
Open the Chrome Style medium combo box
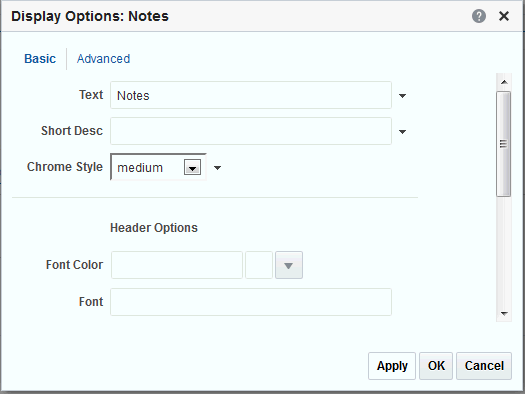[x=158, y=167]
